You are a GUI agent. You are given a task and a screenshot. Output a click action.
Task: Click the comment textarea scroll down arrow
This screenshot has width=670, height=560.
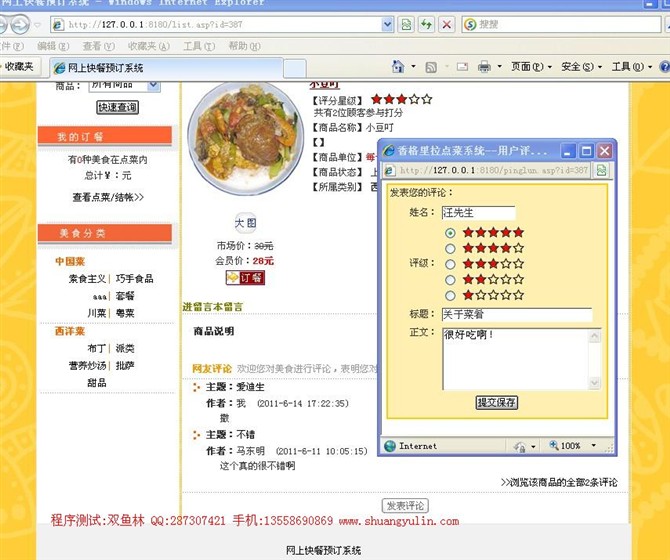point(594,383)
